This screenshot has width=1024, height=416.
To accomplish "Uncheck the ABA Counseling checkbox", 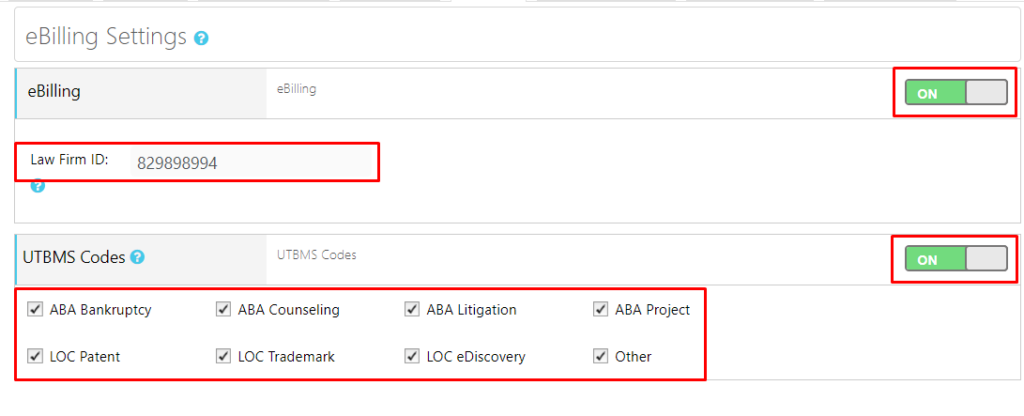I will 224,309.
